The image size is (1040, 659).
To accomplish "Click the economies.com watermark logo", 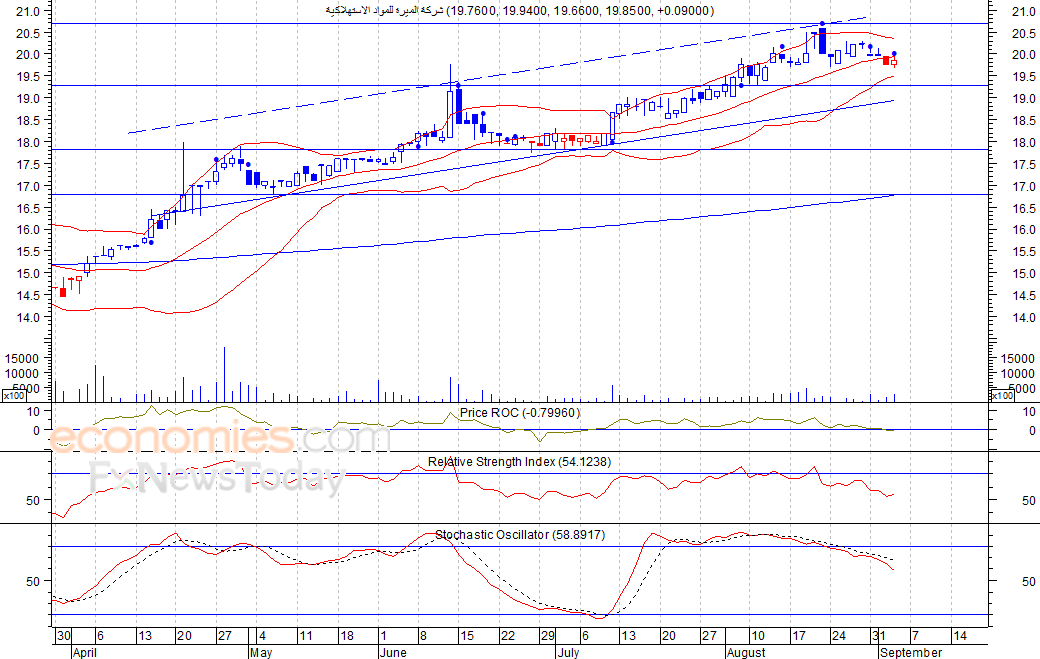I will coord(219,438).
